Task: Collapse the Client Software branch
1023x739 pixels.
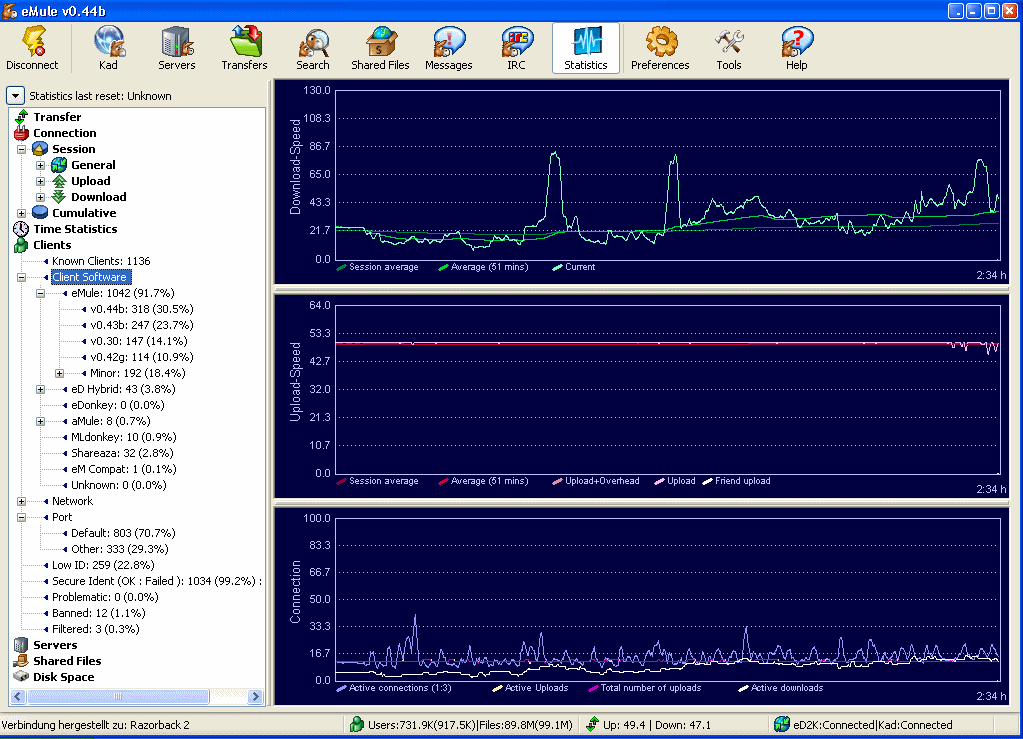Action: point(22,277)
